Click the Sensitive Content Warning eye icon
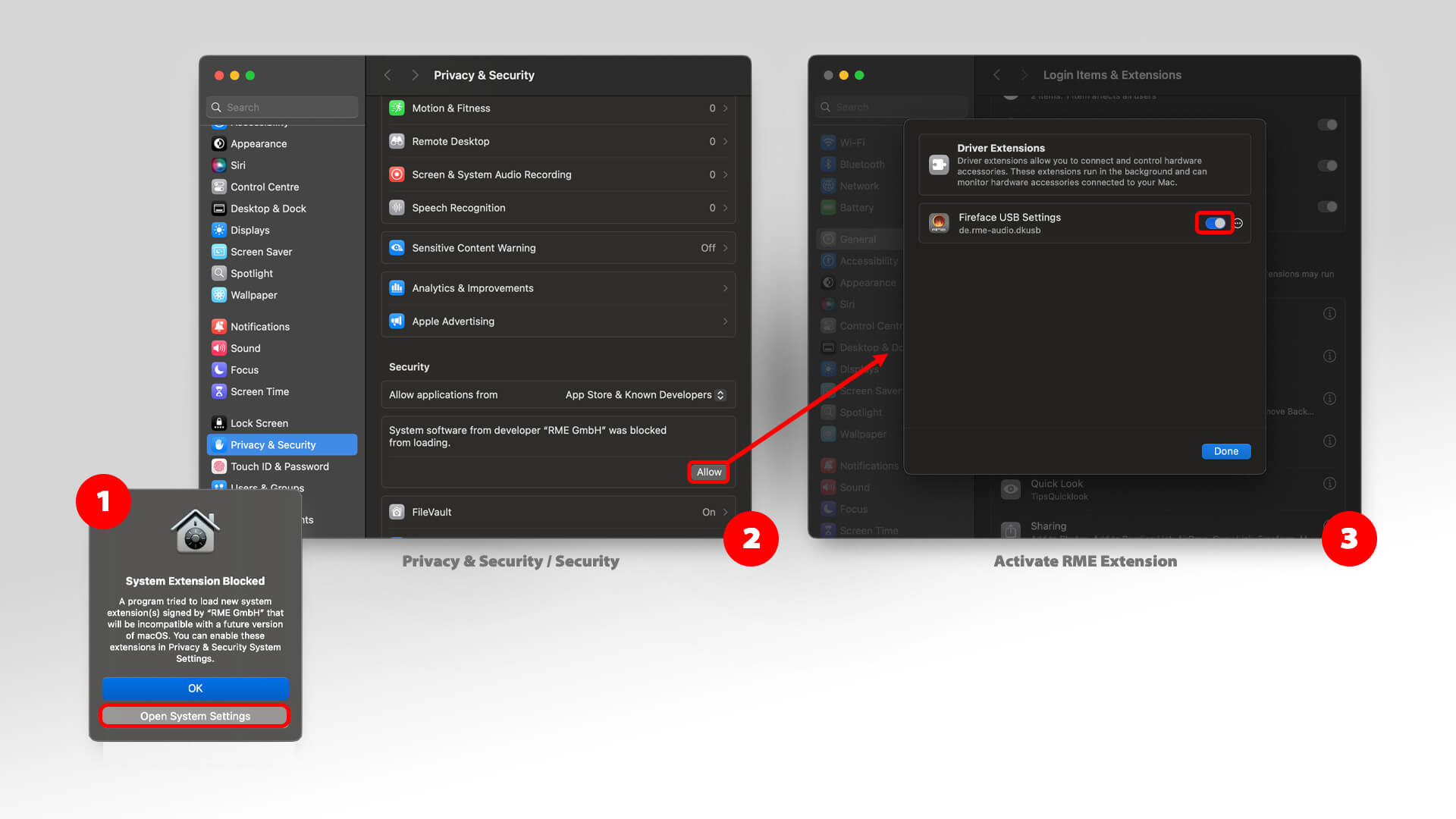The width and height of the screenshot is (1456, 819). pos(397,248)
